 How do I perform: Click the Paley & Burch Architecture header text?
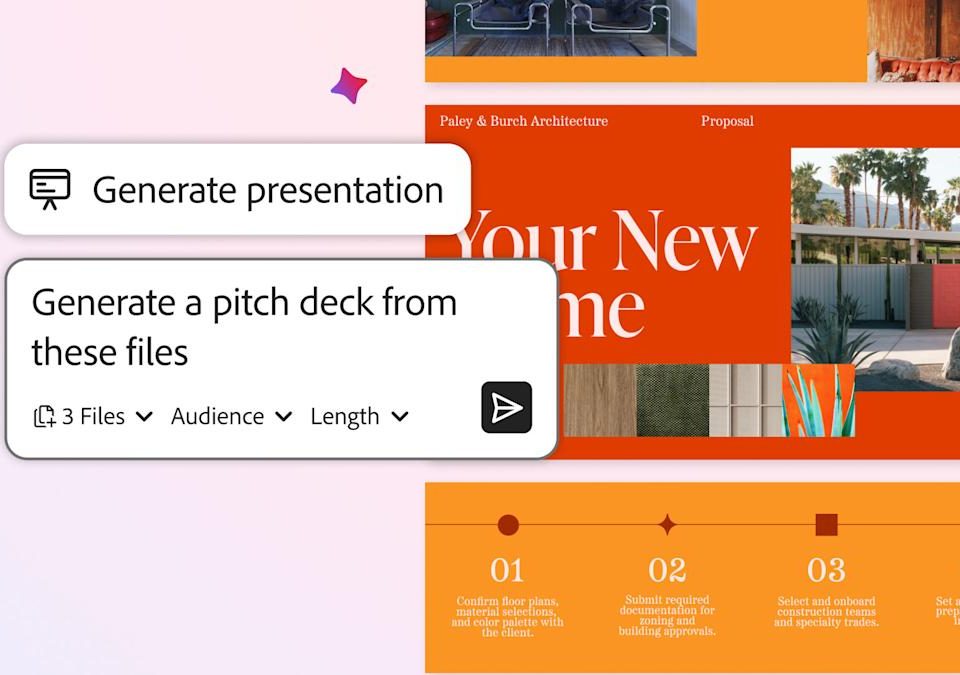523,121
